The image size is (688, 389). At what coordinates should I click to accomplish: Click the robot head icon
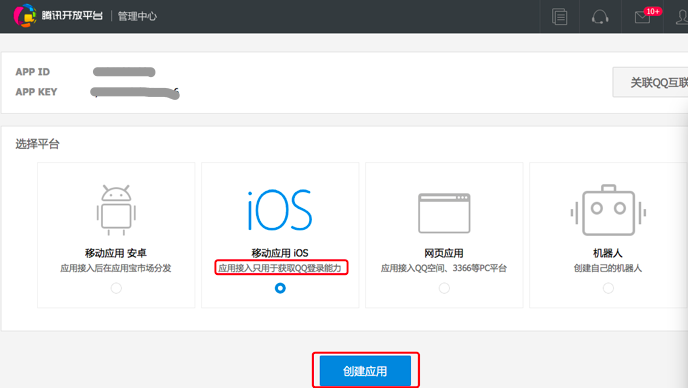pyautogui.click(x=608, y=210)
